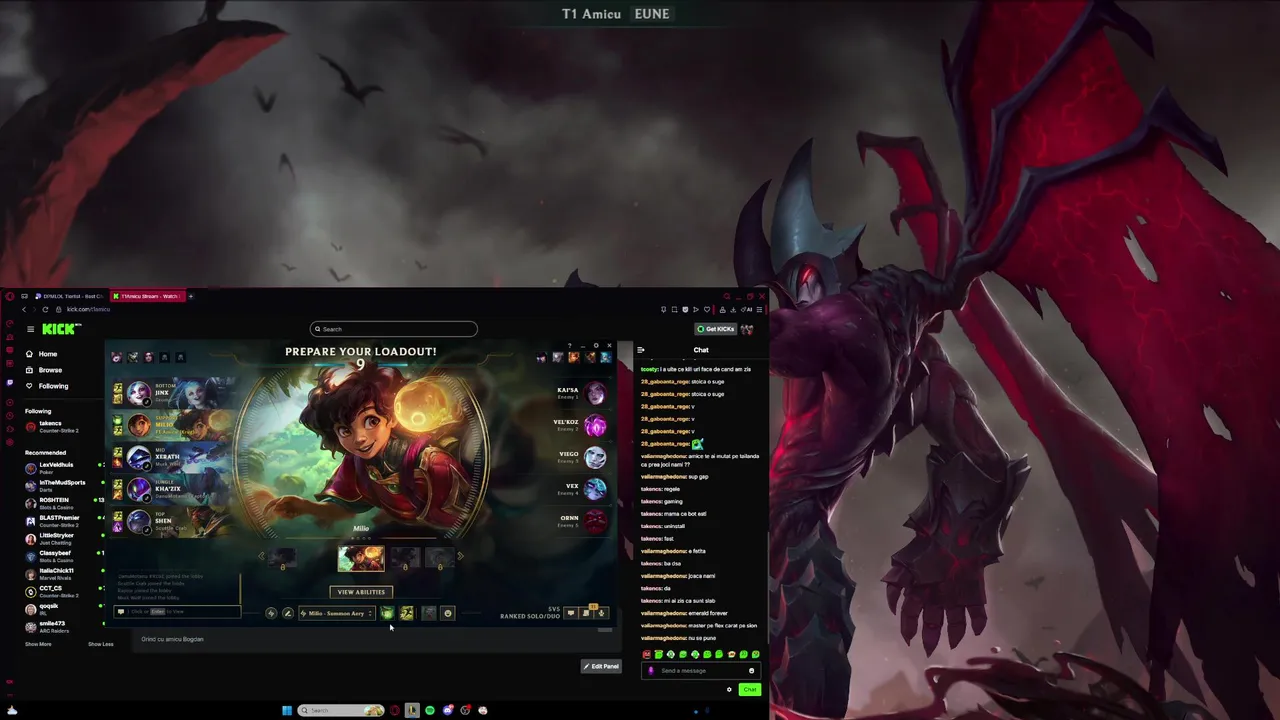Open League client settings gear
The image size is (1280, 720).
(596, 346)
